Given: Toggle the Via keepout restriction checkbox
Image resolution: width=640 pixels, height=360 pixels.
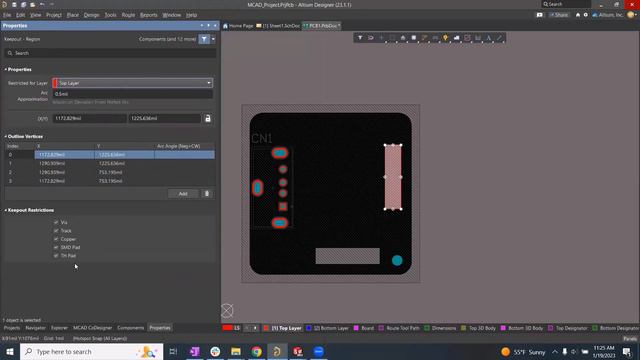Looking at the screenshot, I should click(56, 222).
